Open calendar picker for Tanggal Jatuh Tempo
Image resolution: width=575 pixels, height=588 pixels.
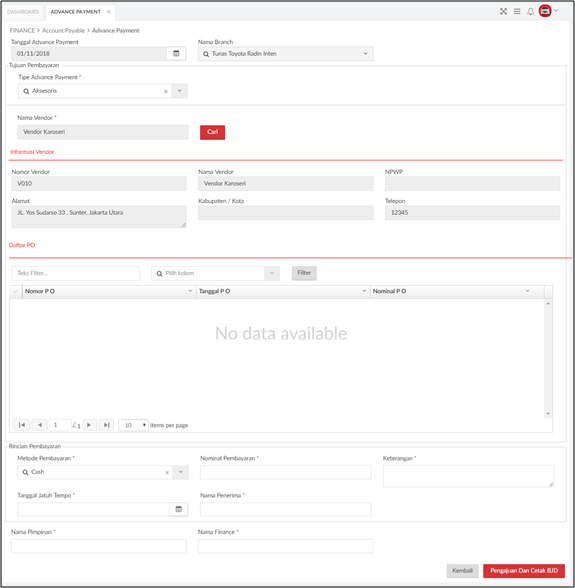pos(179,509)
